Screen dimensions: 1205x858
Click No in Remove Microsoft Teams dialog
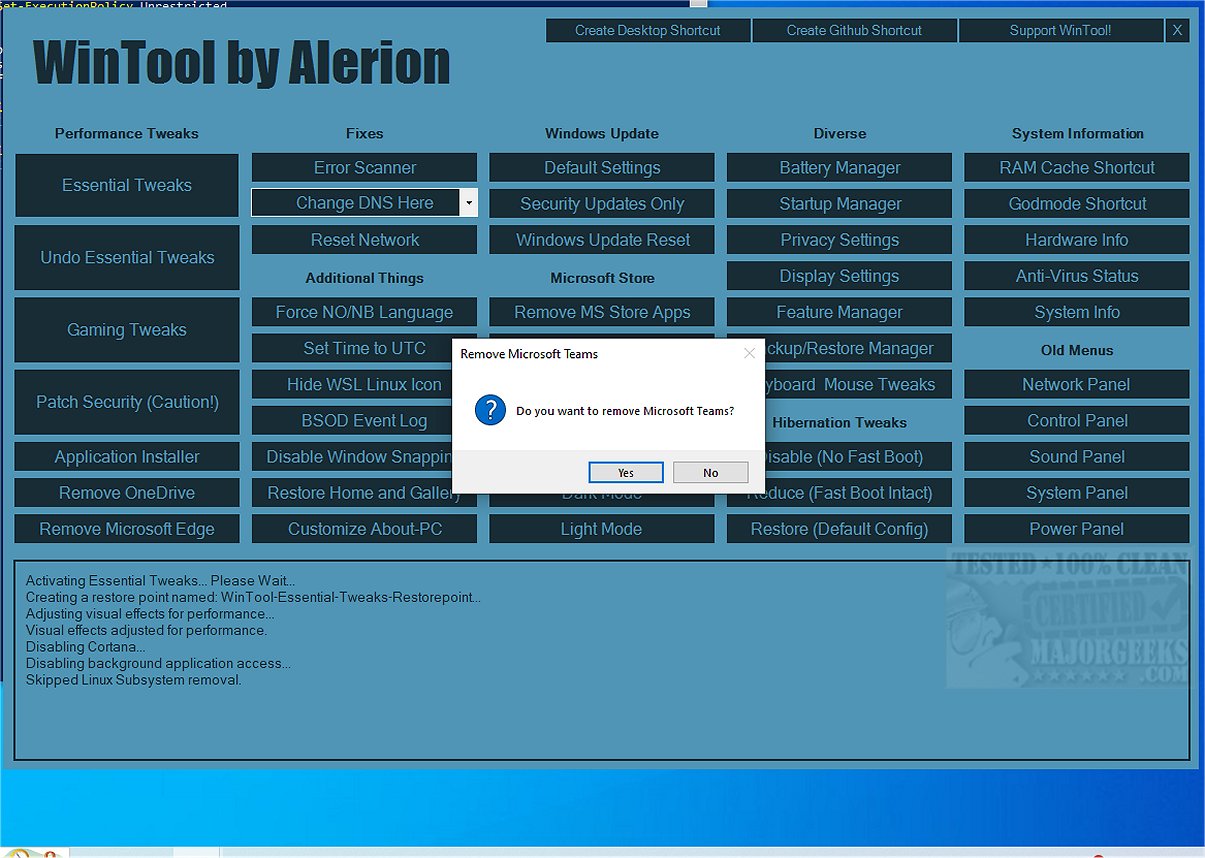(x=710, y=472)
